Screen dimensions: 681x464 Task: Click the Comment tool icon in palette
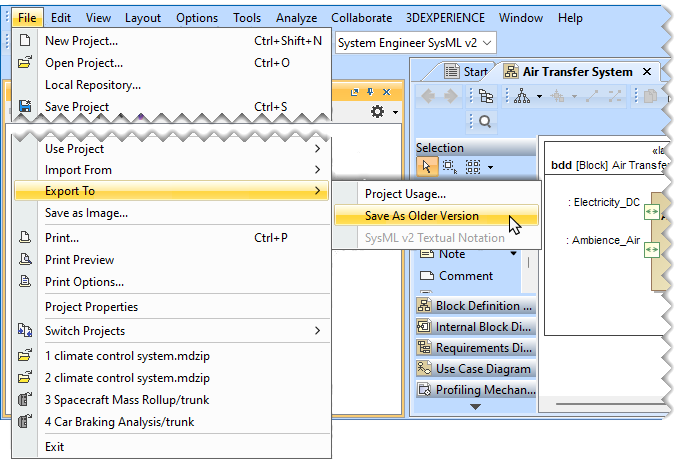427,275
